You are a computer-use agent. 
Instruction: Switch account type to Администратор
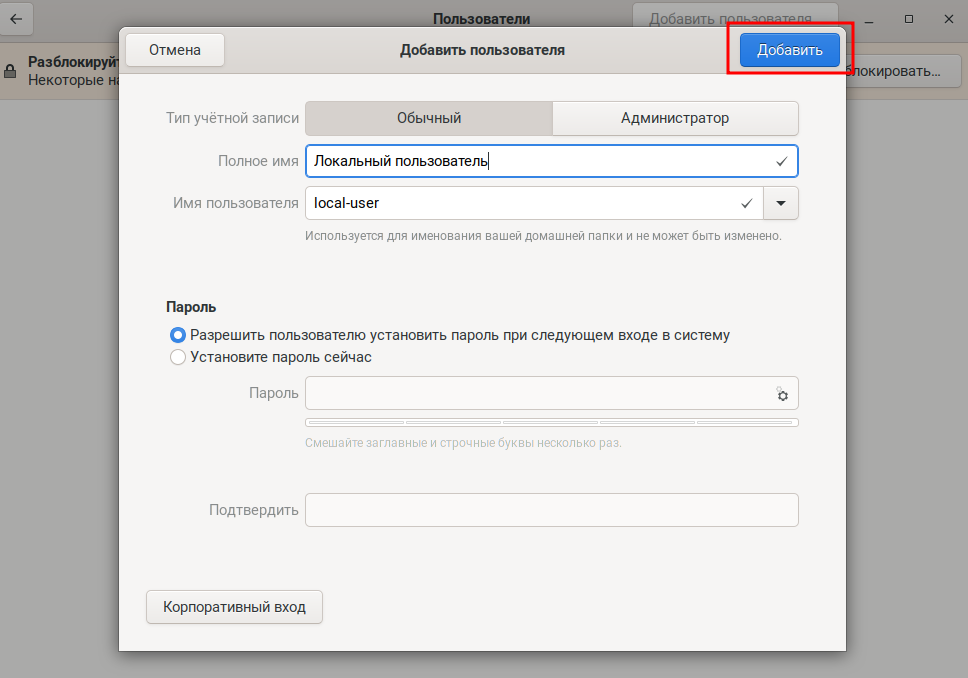(675, 118)
